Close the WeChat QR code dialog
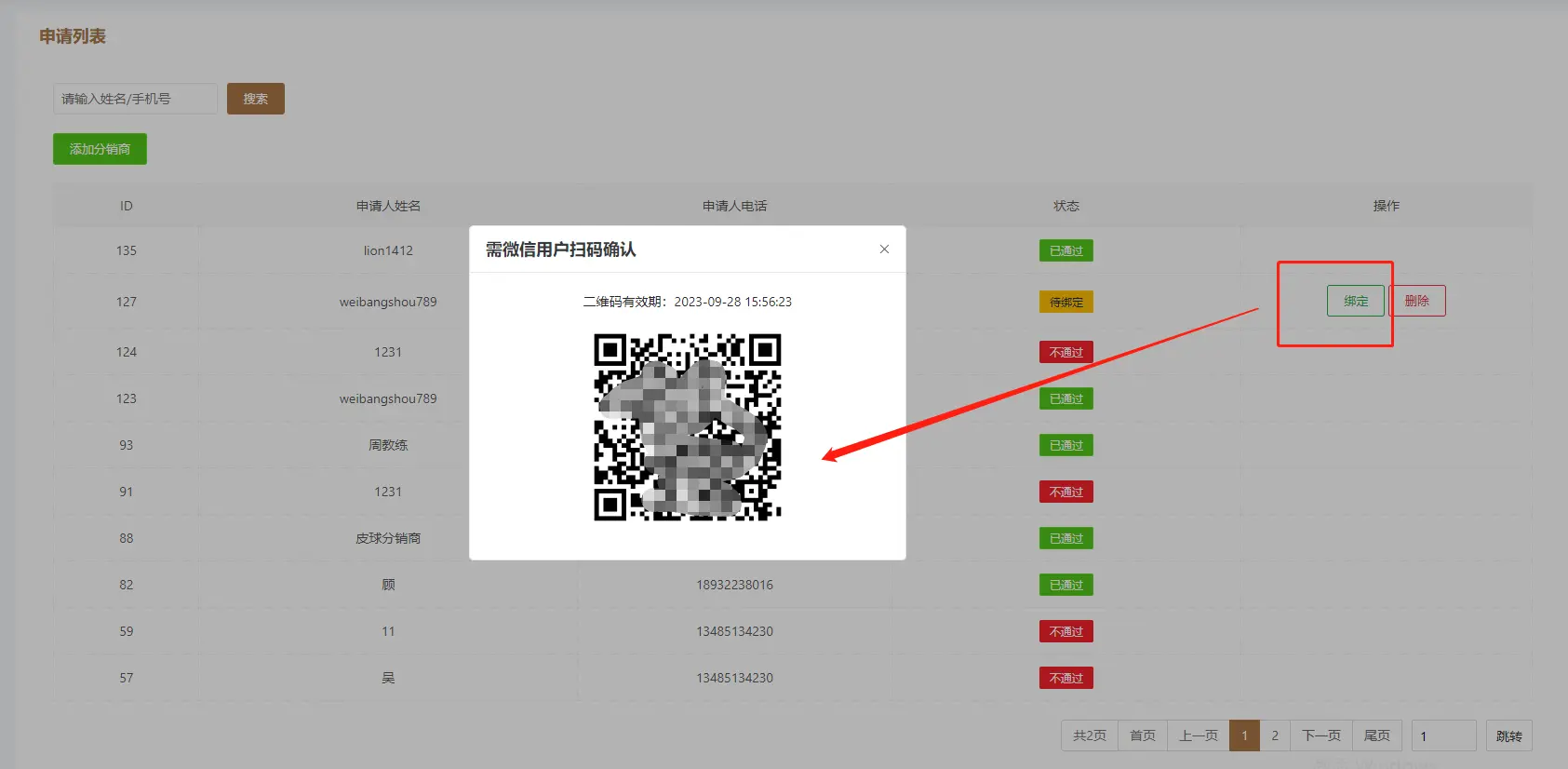The height and width of the screenshot is (769, 1568). (x=884, y=249)
